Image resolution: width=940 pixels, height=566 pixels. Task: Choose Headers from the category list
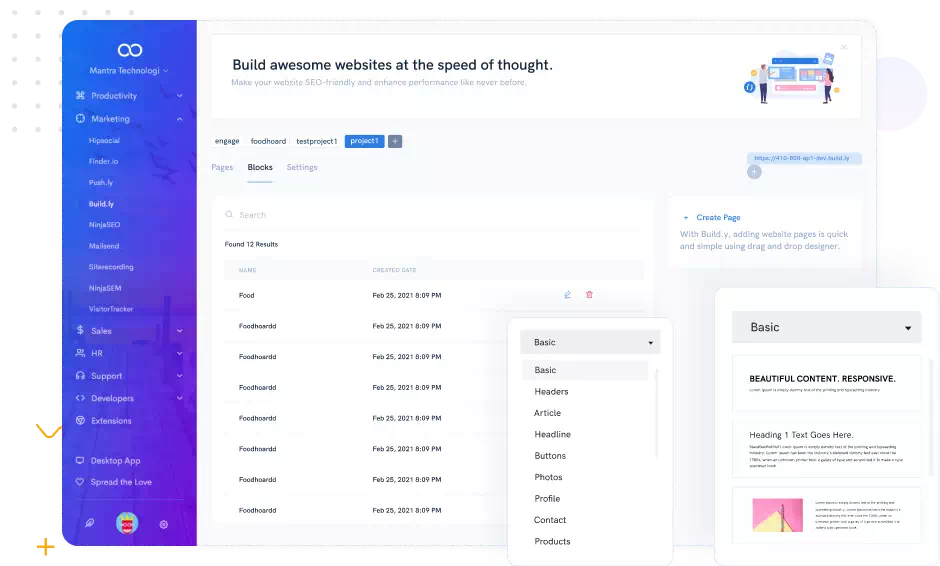(552, 392)
